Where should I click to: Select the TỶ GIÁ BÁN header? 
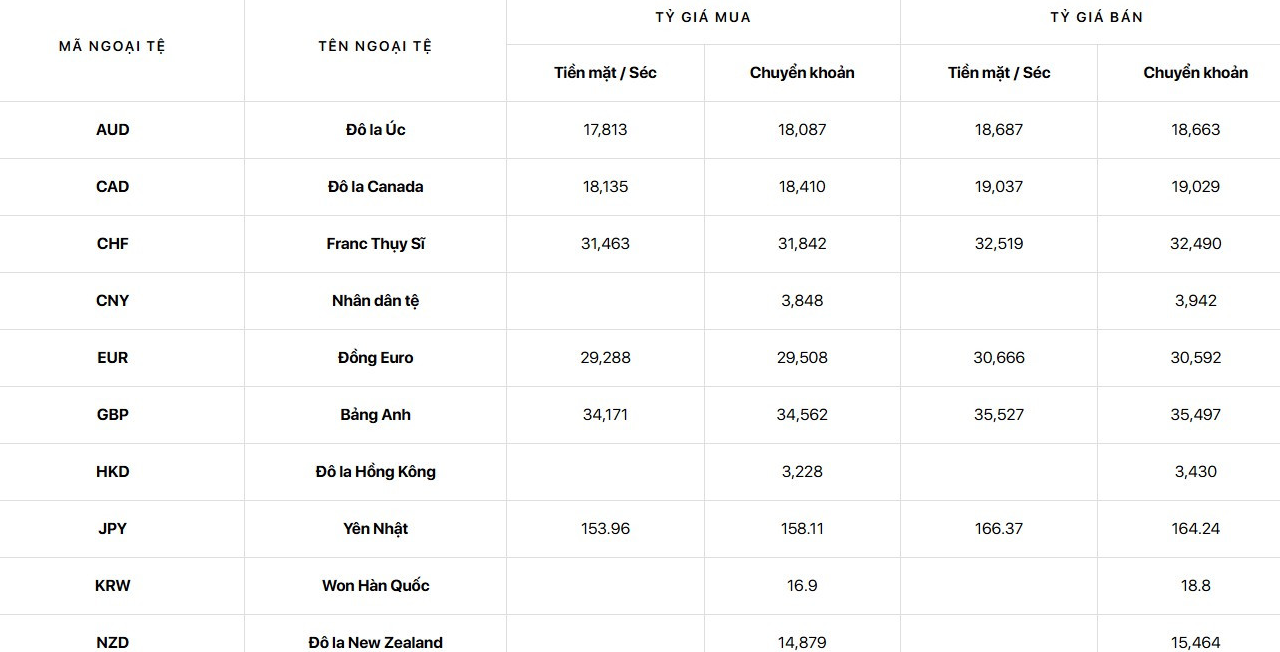click(1097, 17)
